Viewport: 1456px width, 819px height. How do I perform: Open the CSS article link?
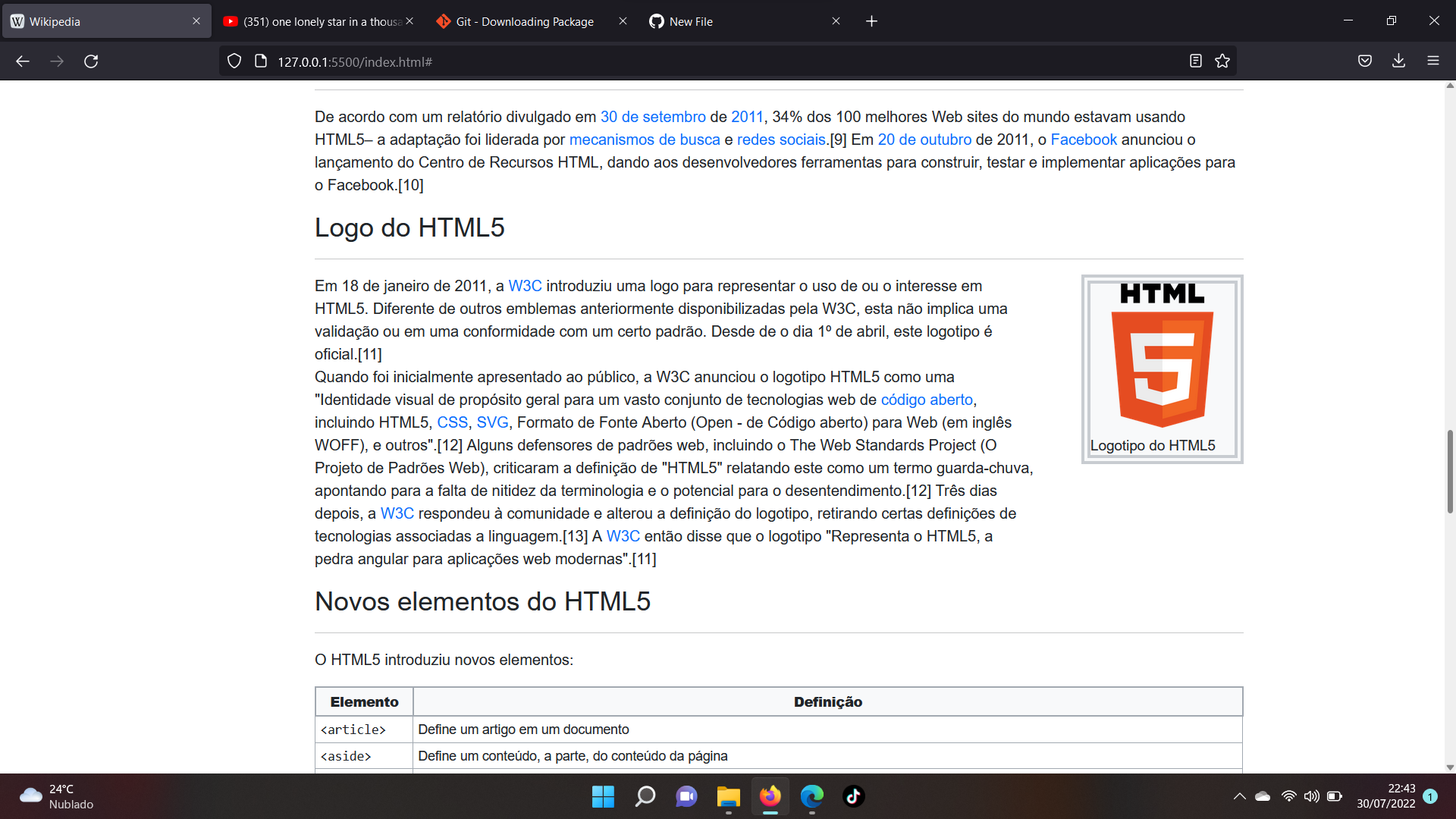coord(452,422)
